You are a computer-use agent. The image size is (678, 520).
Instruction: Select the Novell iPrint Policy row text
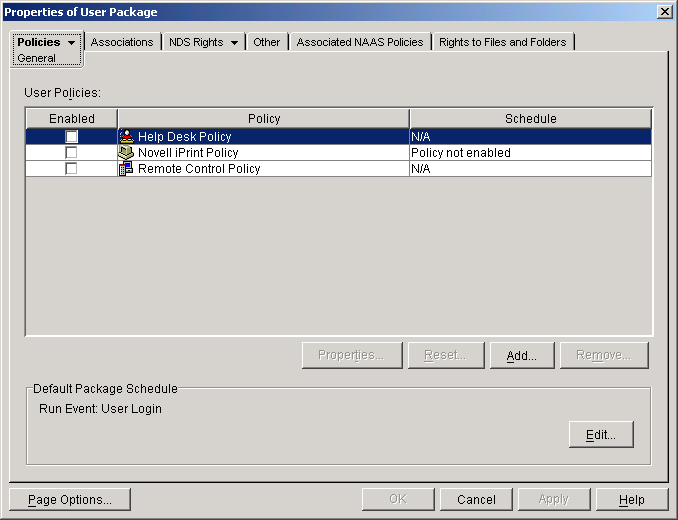[188, 153]
